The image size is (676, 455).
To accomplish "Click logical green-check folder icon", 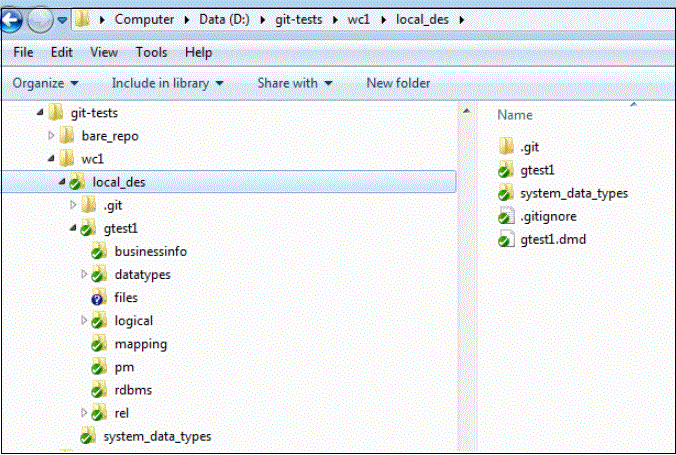I will click(x=99, y=321).
